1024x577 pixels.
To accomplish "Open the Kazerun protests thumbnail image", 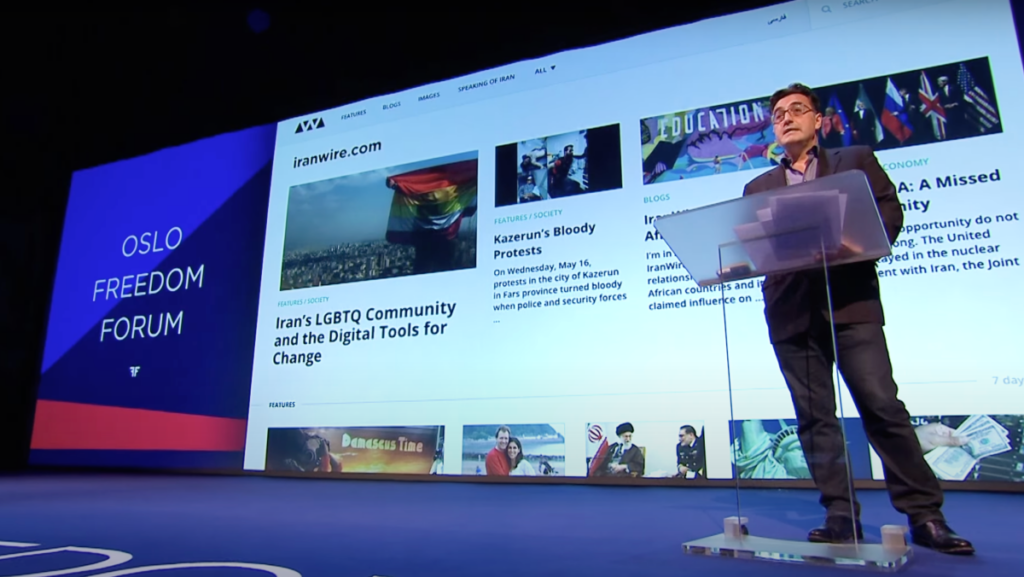I will pos(558,164).
